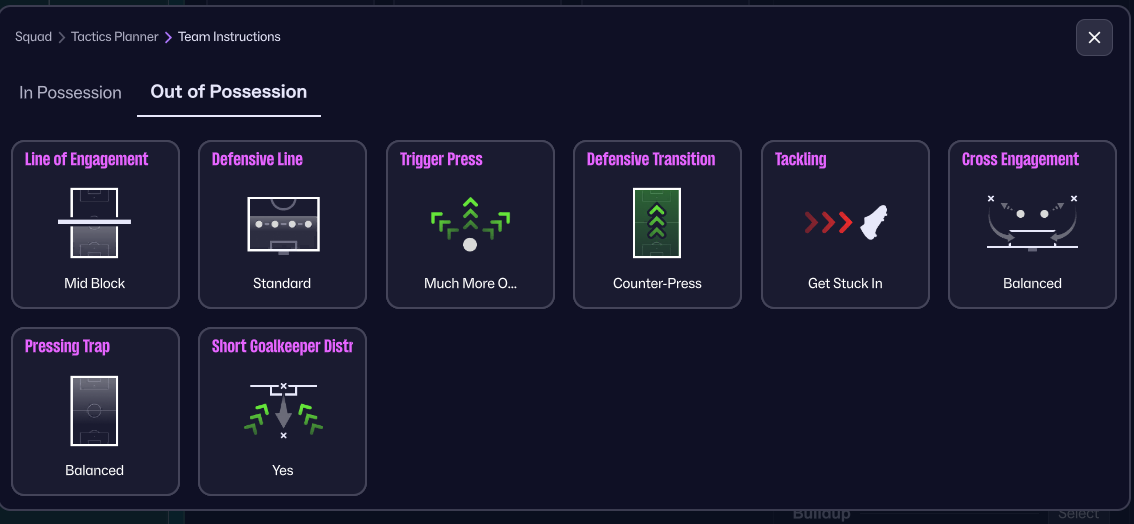Click the Cross Engagement diagram icon

point(1032,221)
